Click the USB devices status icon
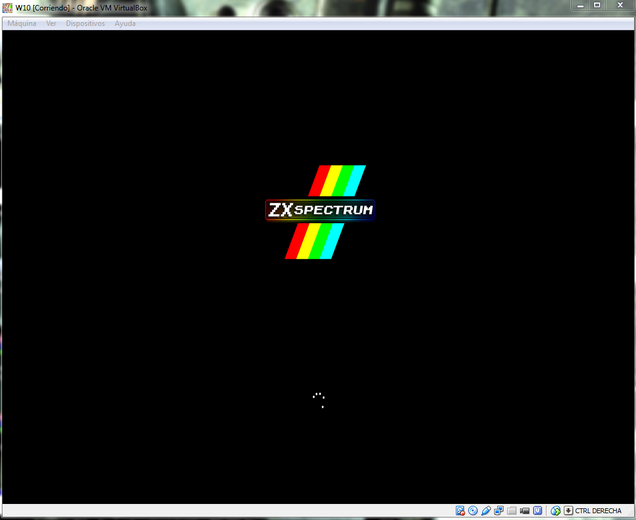The image size is (636, 520). pyautogui.click(x=486, y=511)
